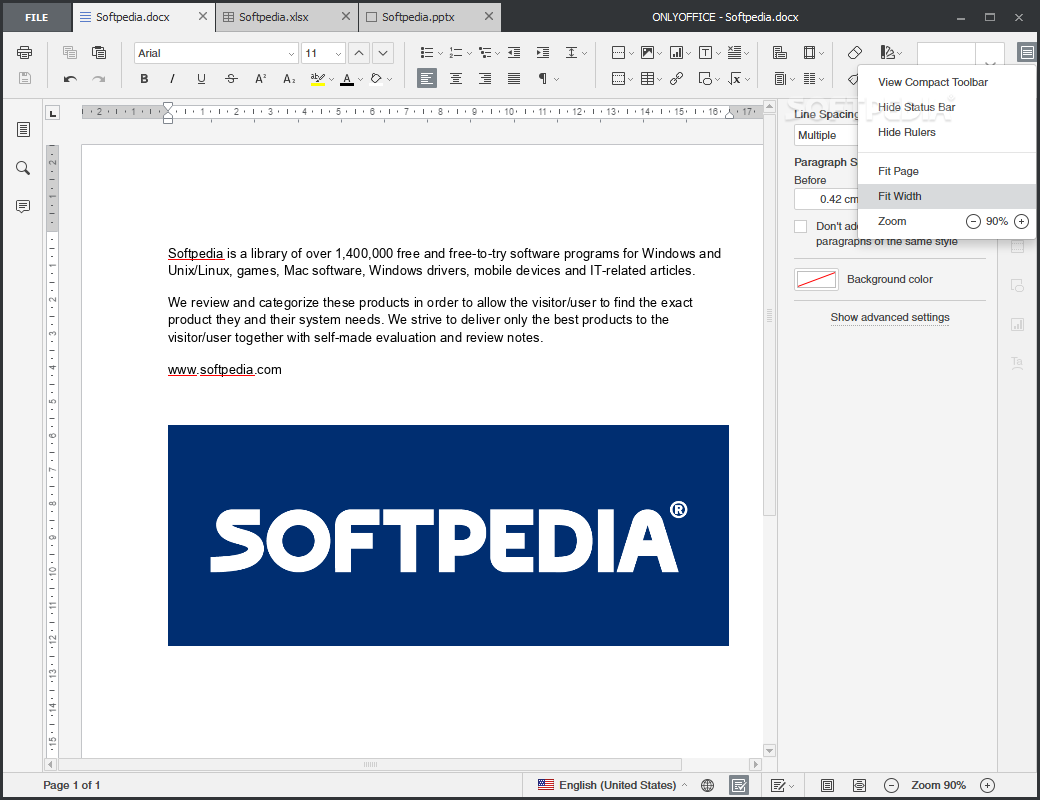Apply strikethrough formatting
The height and width of the screenshot is (800, 1040).
click(x=231, y=79)
